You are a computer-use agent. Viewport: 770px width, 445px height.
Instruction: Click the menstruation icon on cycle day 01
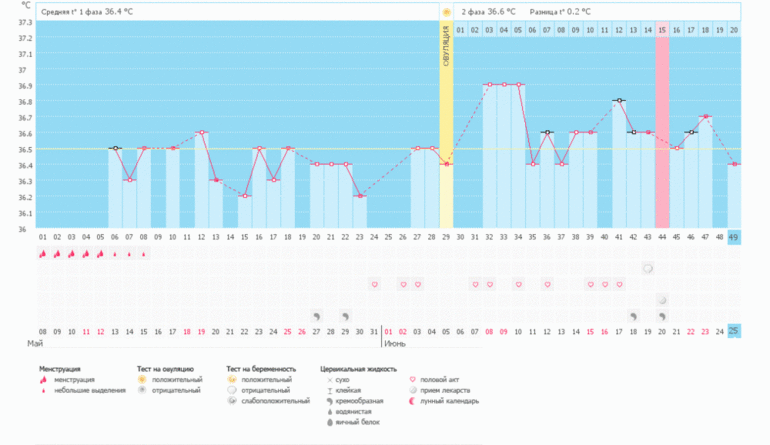click(x=42, y=254)
